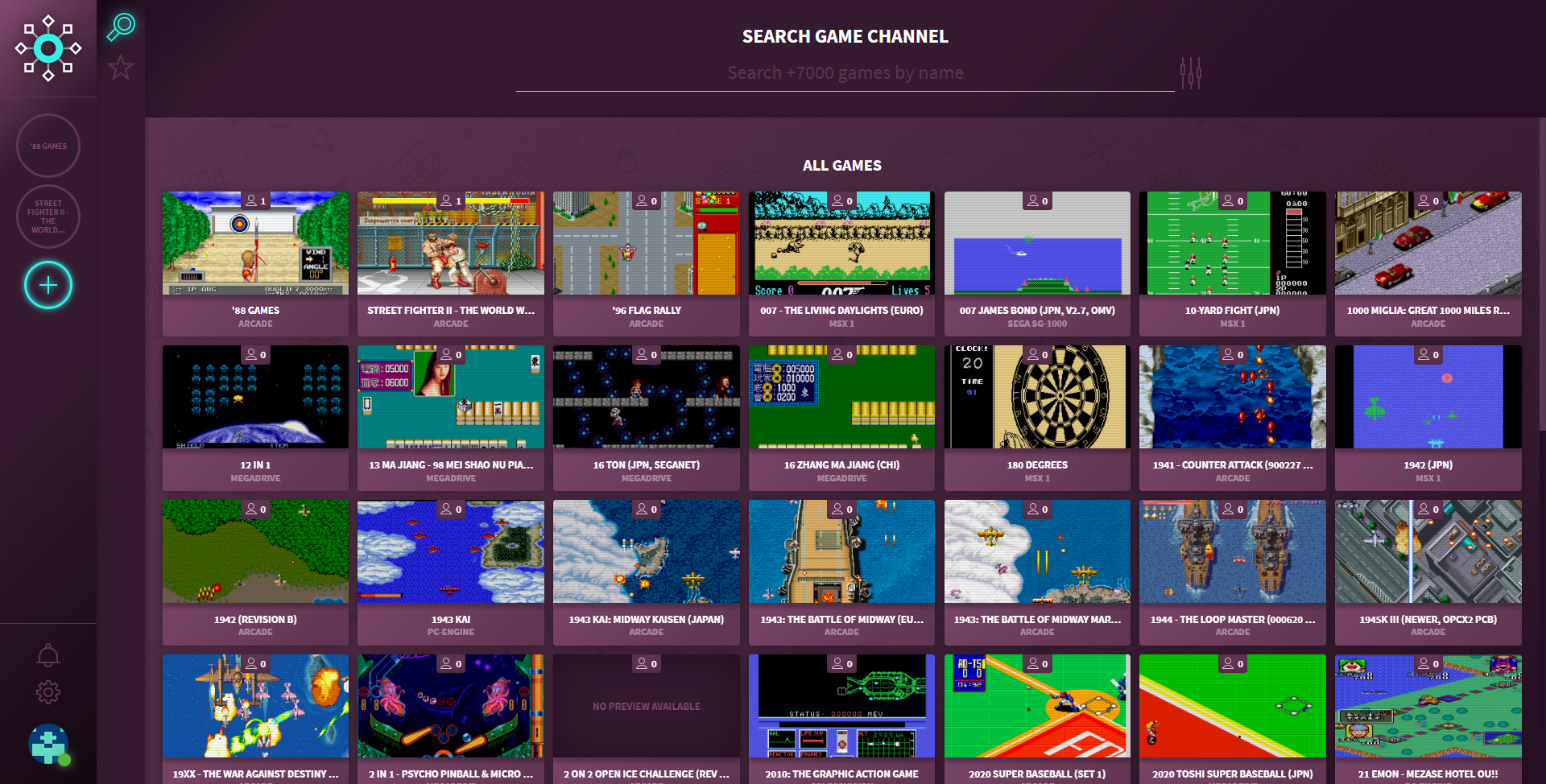The image size is (1546, 784).
Task: Click player count badge on 1944 Loop Master
Action: pyautogui.click(x=1233, y=509)
